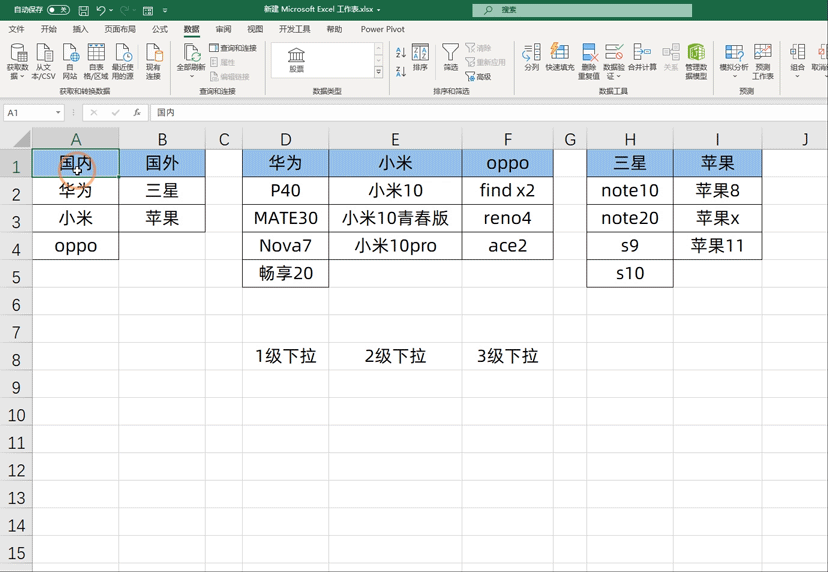The image size is (828, 572).
Task: Save the workbook with the disk icon
Action: (83, 10)
